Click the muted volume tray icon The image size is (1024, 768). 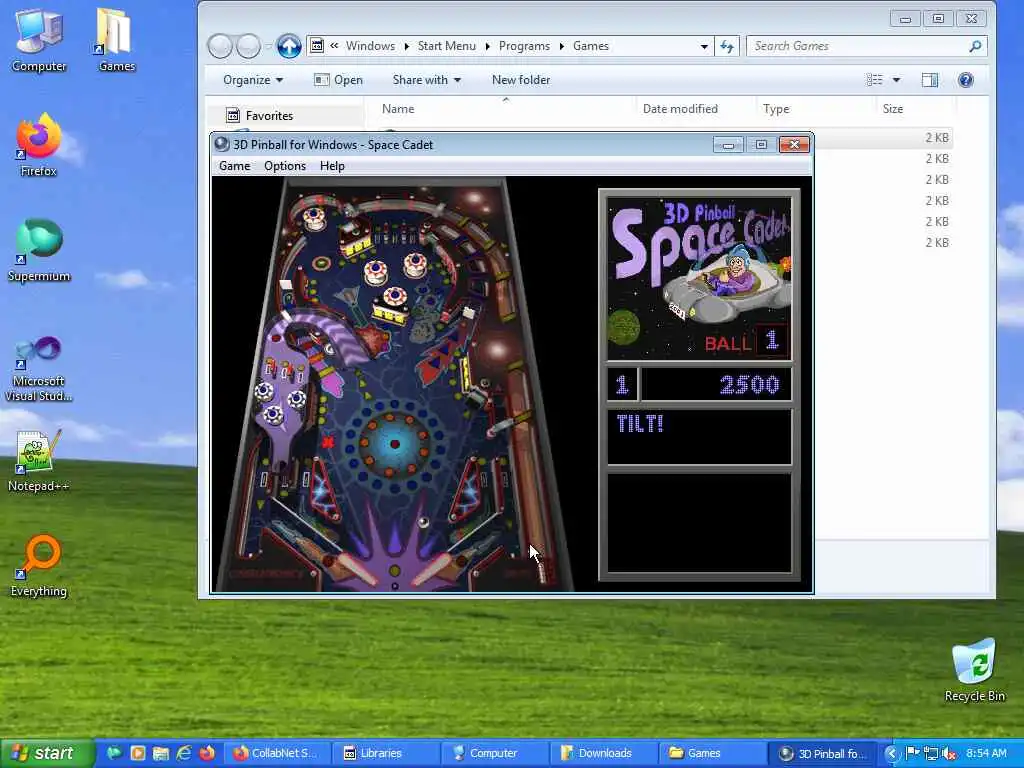949,754
